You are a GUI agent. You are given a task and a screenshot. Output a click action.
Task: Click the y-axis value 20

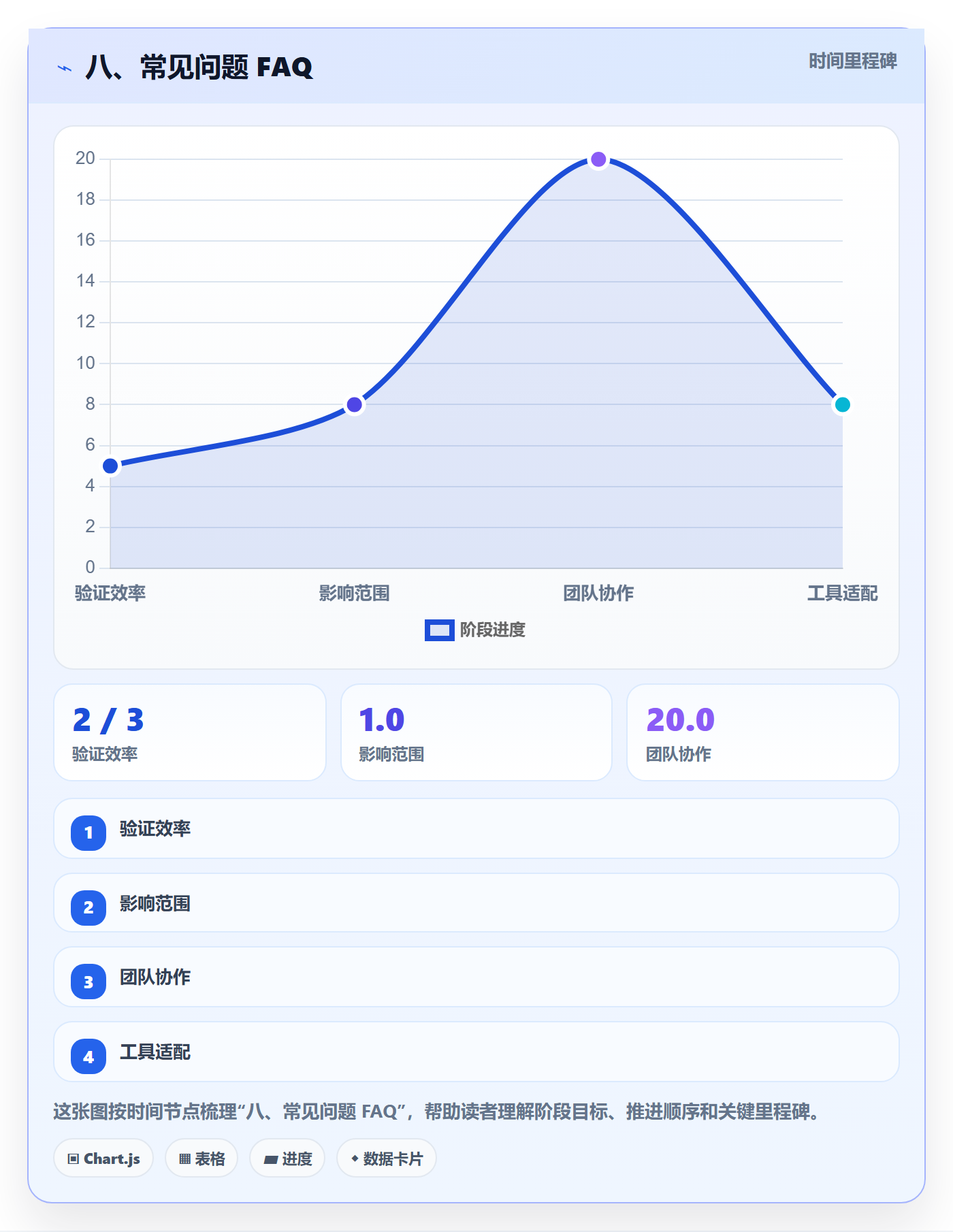click(x=85, y=159)
